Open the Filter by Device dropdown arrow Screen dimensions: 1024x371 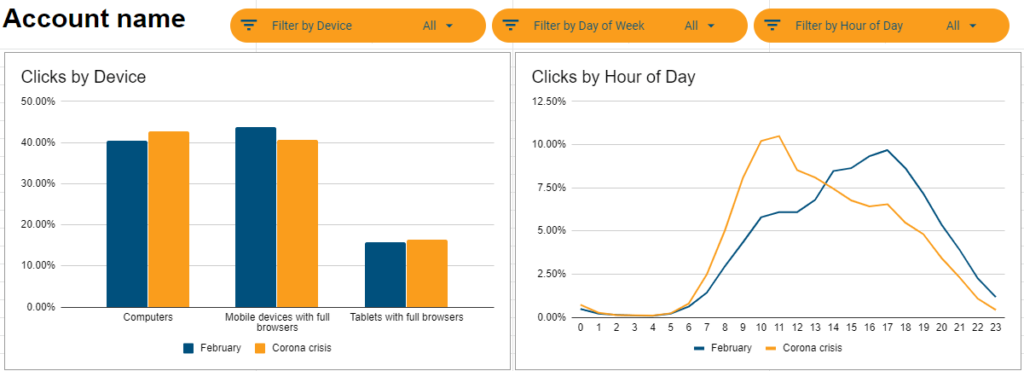449,26
